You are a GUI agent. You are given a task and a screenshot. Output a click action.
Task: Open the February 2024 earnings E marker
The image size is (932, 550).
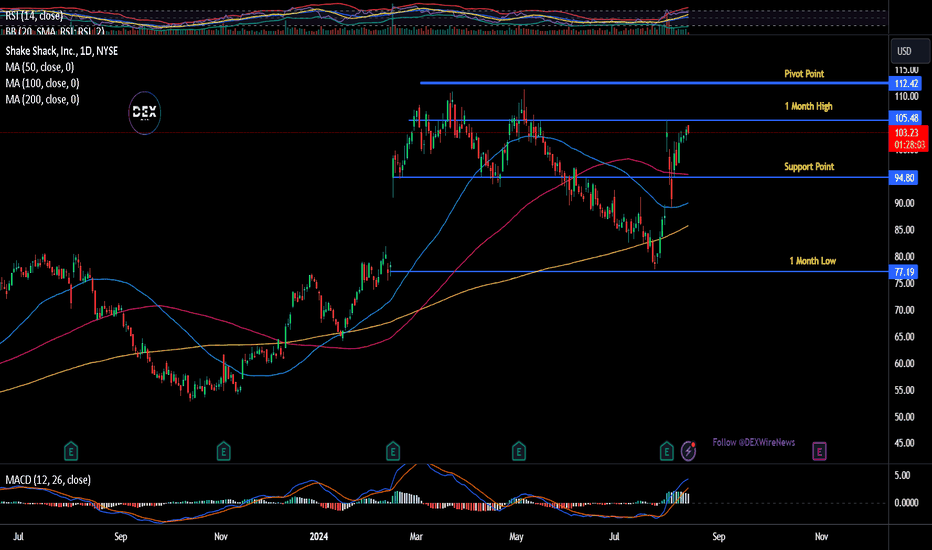click(x=393, y=451)
